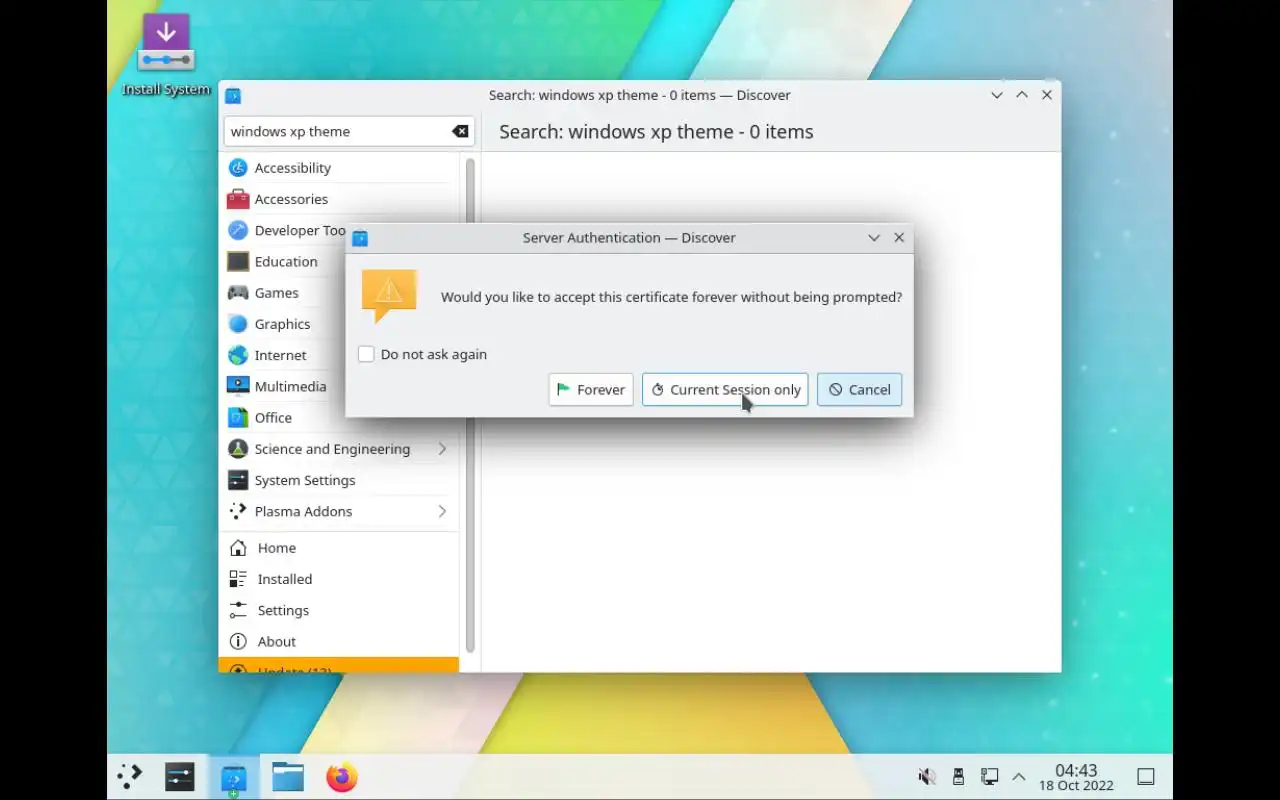The image size is (1280, 800).
Task: Click the Home house icon
Action: tap(238, 548)
